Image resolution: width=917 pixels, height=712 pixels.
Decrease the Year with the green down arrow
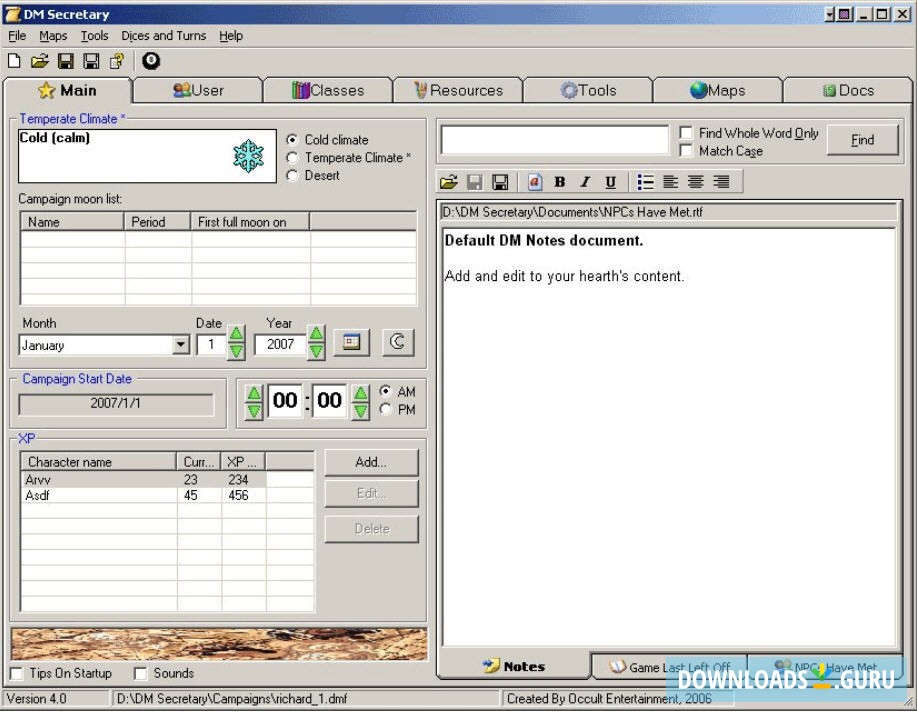point(316,351)
